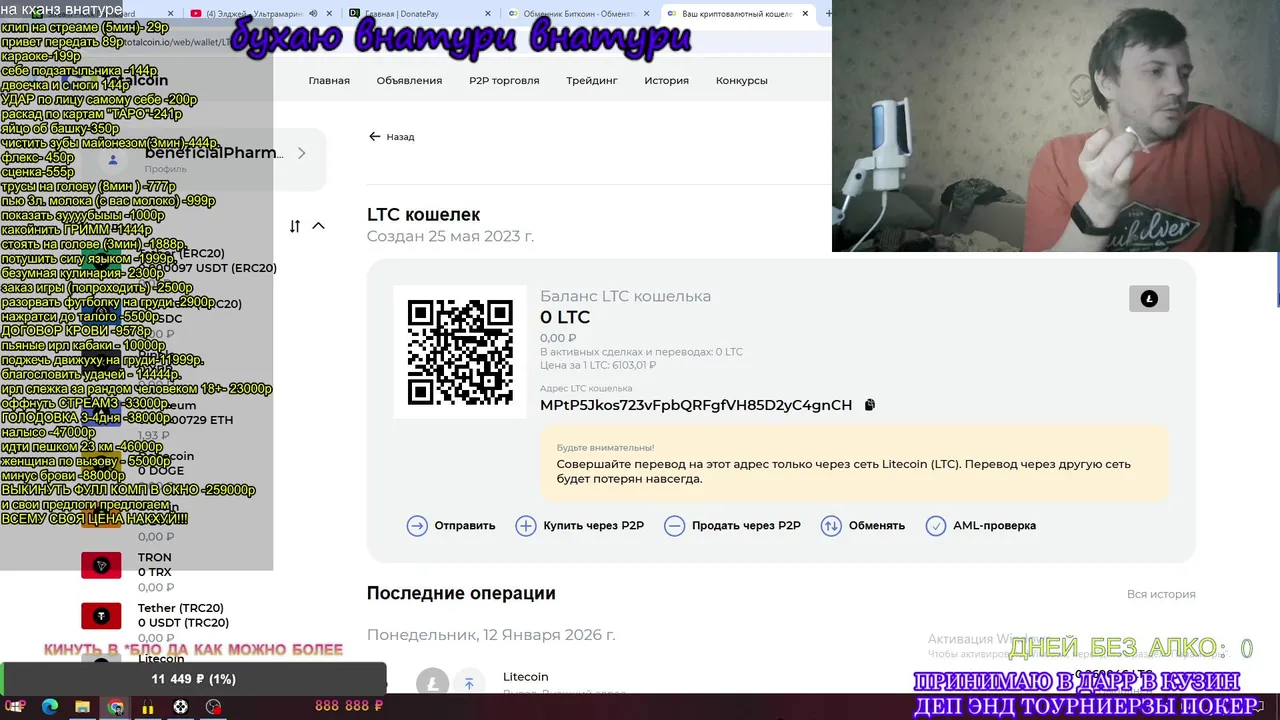Viewport: 1280px width, 720px height.
Task: Choose Купить через P2P
Action: point(579,526)
